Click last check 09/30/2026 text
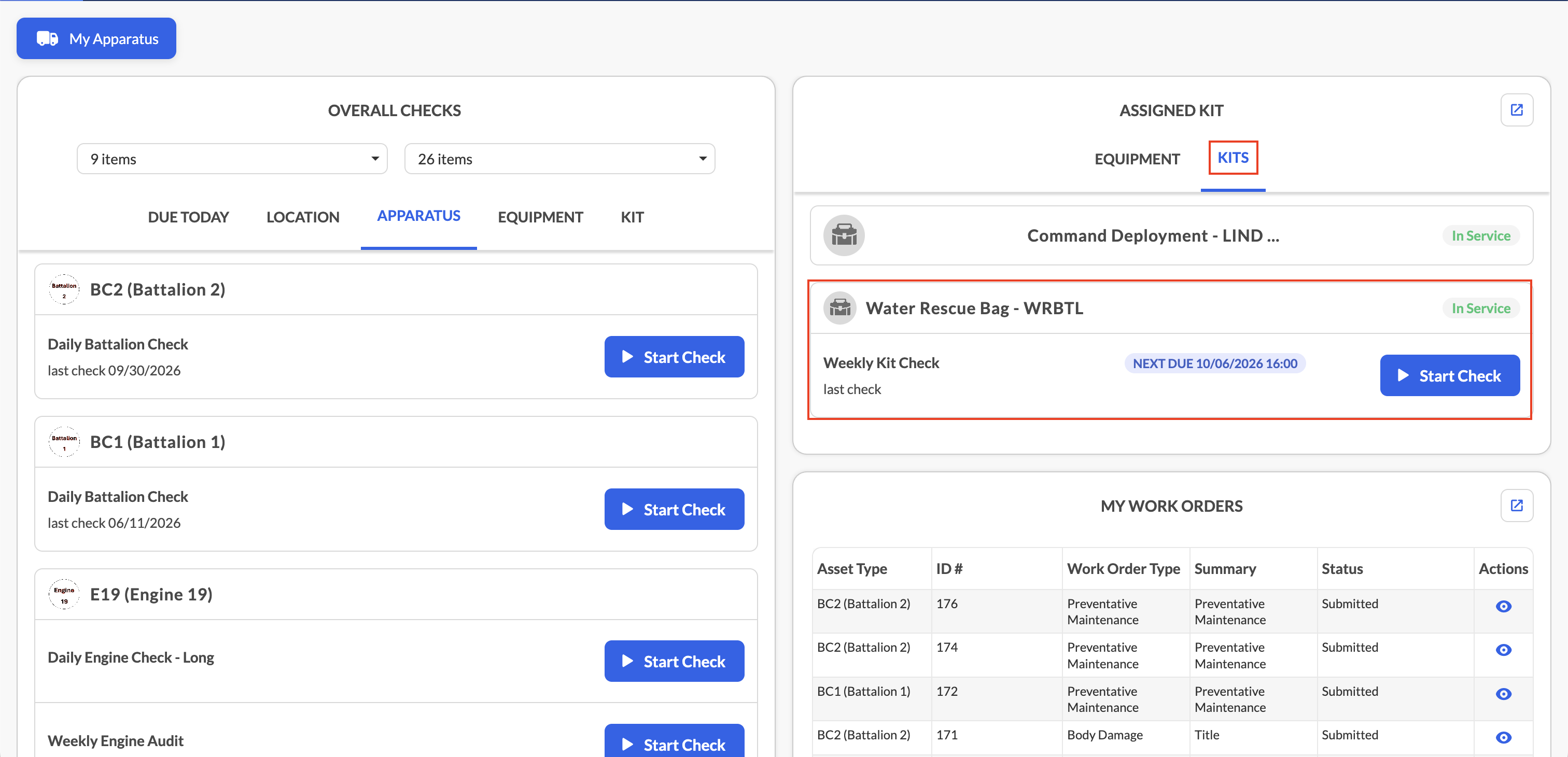 pos(114,371)
